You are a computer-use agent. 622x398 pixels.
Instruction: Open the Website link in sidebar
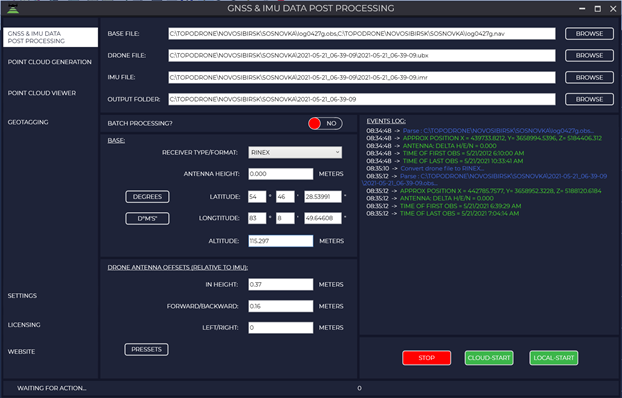(x=21, y=352)
